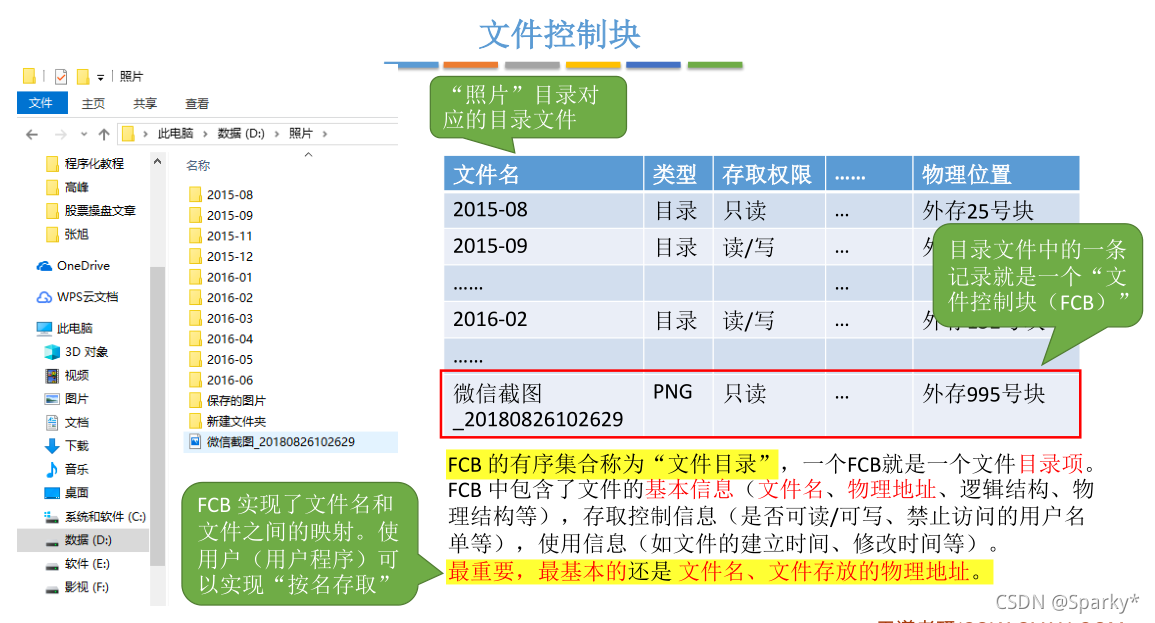Open the 文件 ribbon tab
The width and height of the screenshot is (1155, 623).
(x=41, y=103)
